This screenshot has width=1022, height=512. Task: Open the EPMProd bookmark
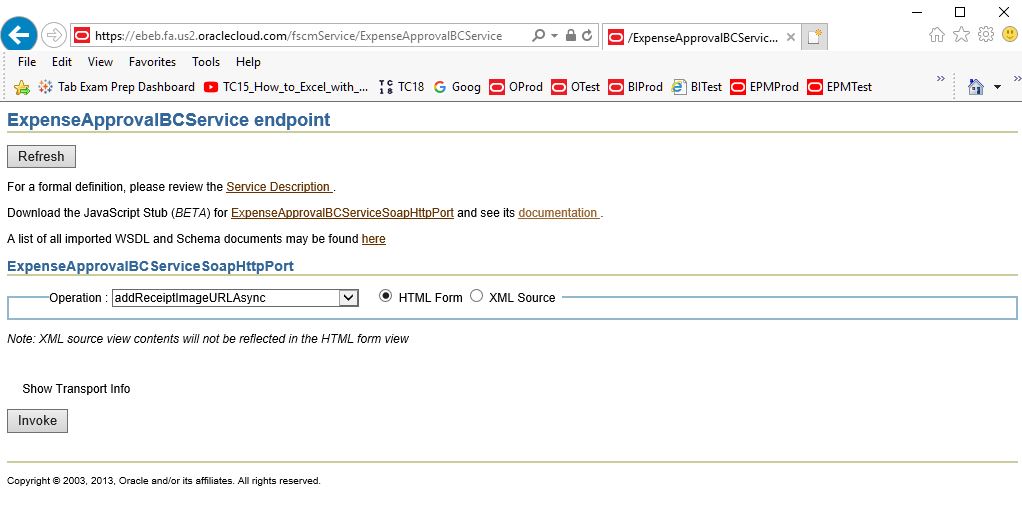tap(765, 87)
